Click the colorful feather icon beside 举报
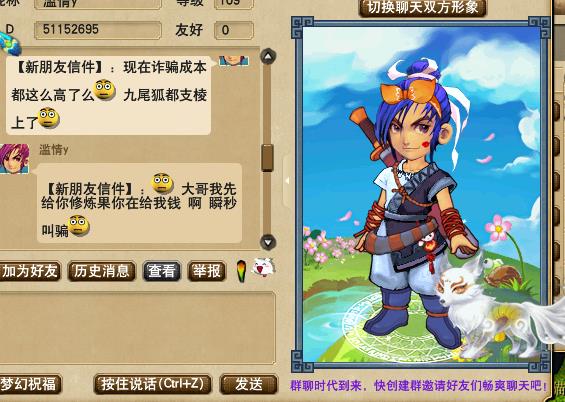 tap(241, 271)
